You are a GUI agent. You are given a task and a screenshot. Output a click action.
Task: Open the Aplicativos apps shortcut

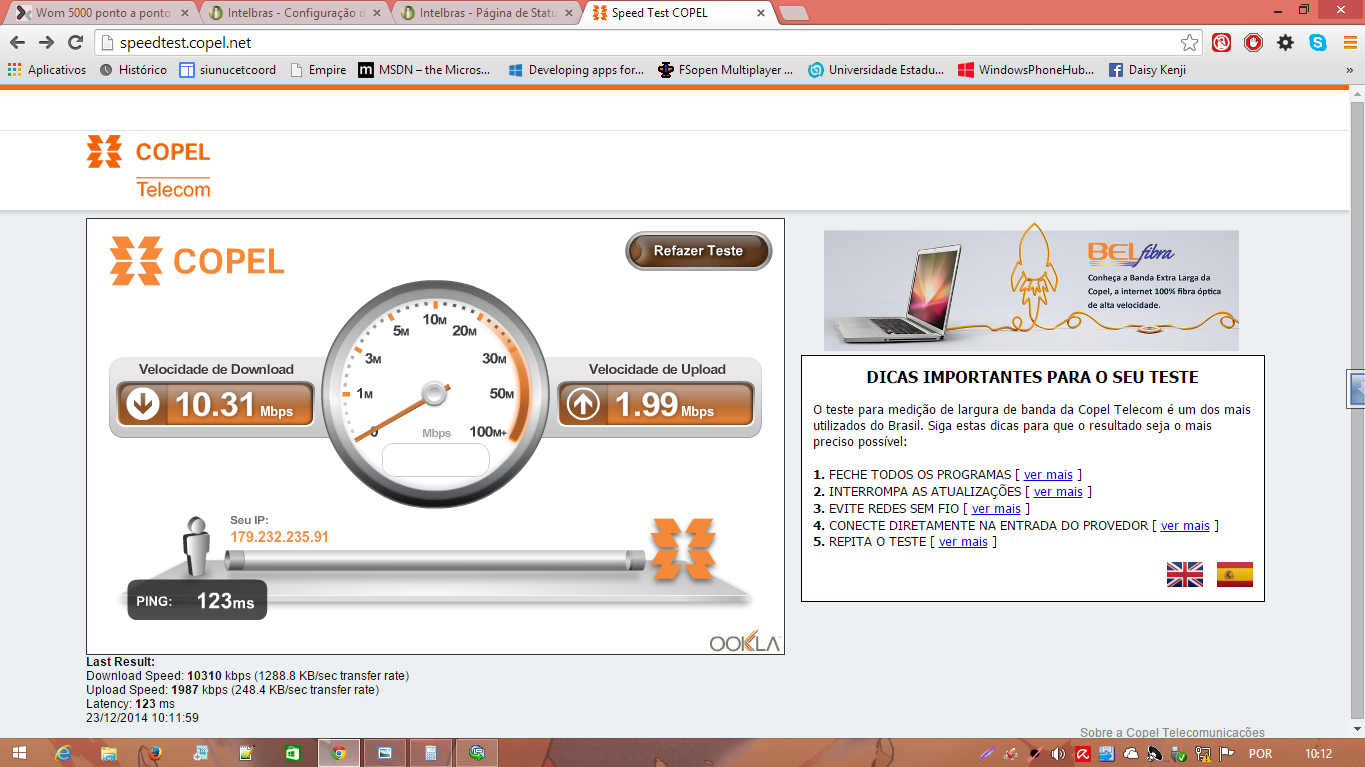click(47, 70)
